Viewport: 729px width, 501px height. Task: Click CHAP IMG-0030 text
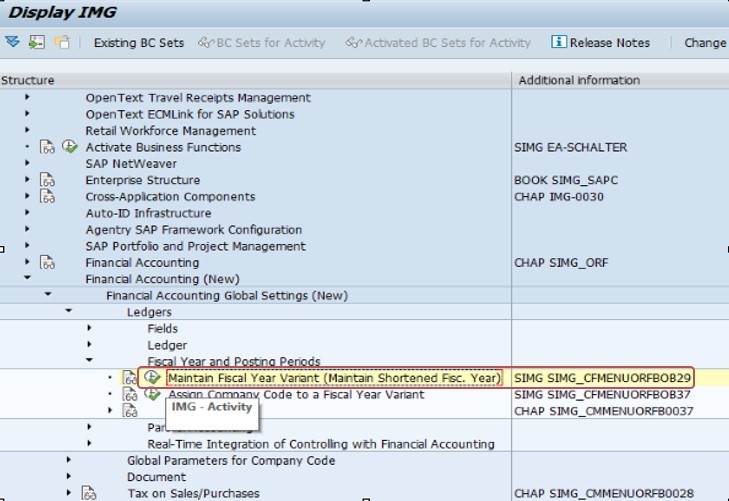tap(559, 197)
